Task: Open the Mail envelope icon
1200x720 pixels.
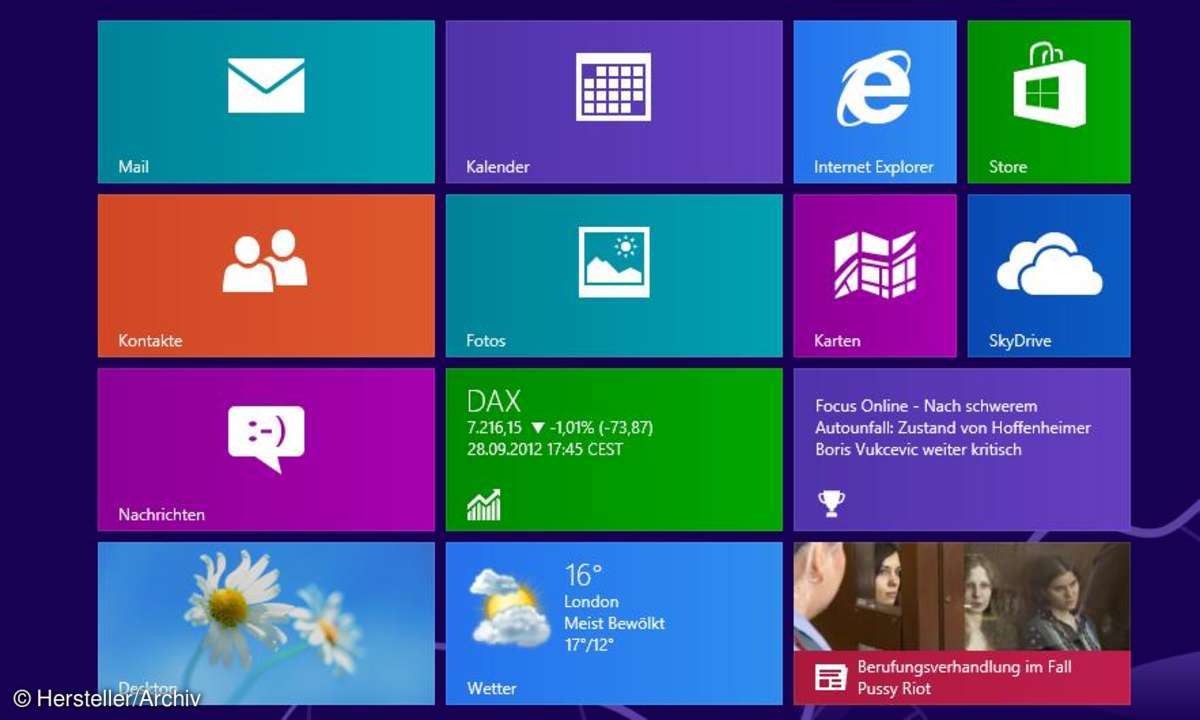Action: [266, 85]
